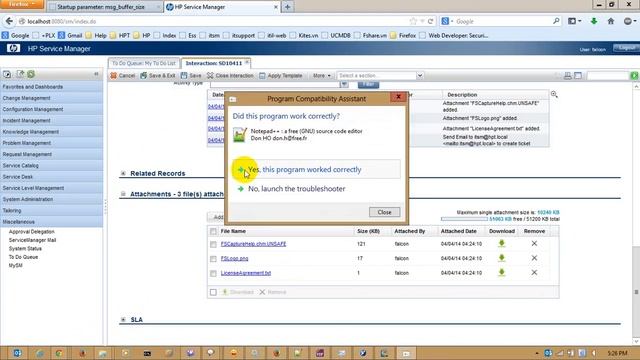Collapse the Attachments section
The width and height of the screenshot is (640, 360).
(x=123, y=194)
